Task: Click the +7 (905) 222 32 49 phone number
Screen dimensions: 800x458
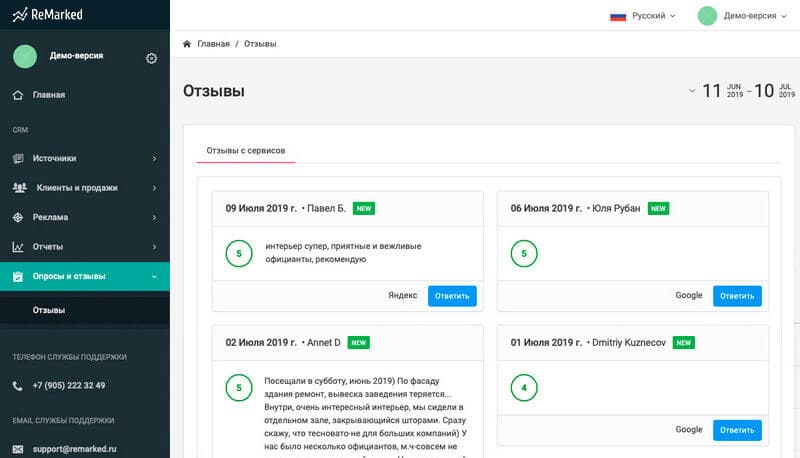Action: click(x=69, y=386)
